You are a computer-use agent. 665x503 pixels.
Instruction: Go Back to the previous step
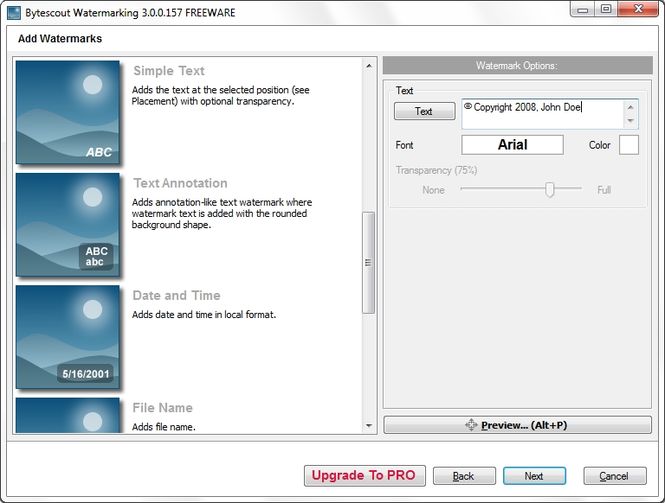[x=464, y=476]
